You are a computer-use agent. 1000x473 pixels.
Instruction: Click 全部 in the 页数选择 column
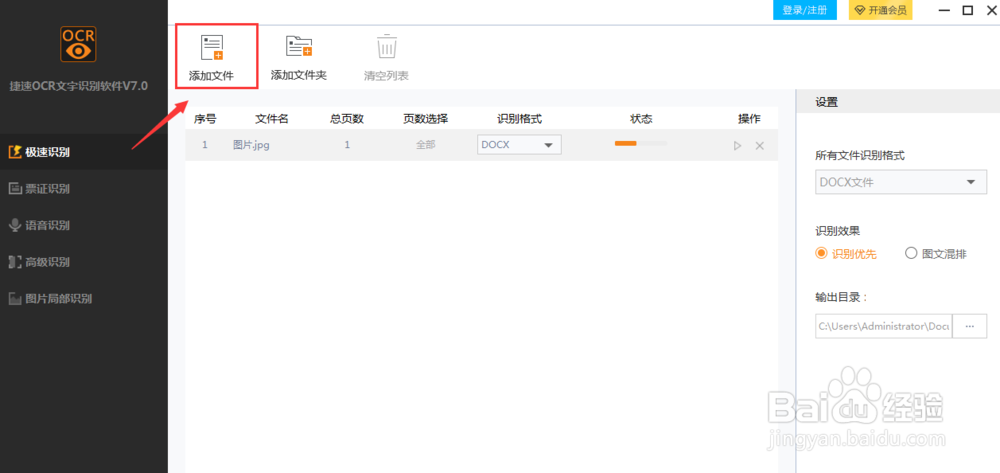click(x=425, y=145)
